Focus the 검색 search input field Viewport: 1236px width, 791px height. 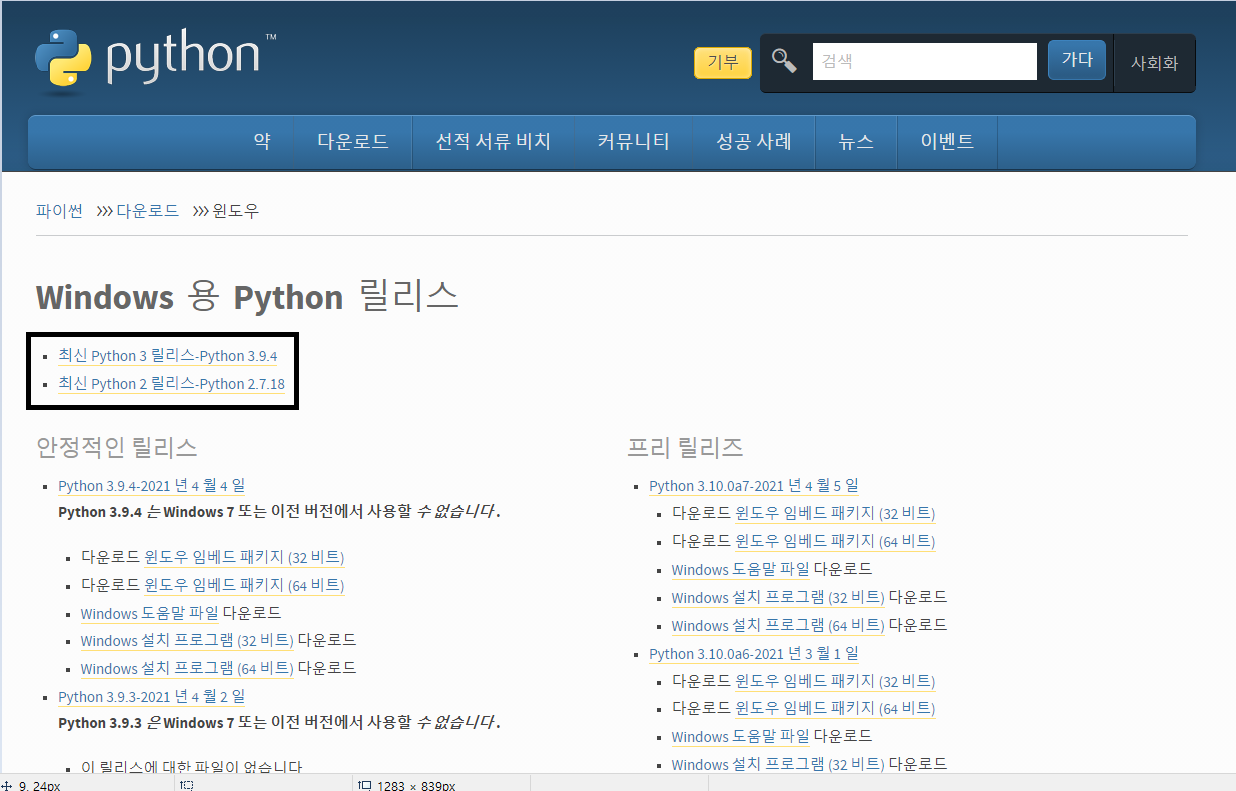[924, 61]
